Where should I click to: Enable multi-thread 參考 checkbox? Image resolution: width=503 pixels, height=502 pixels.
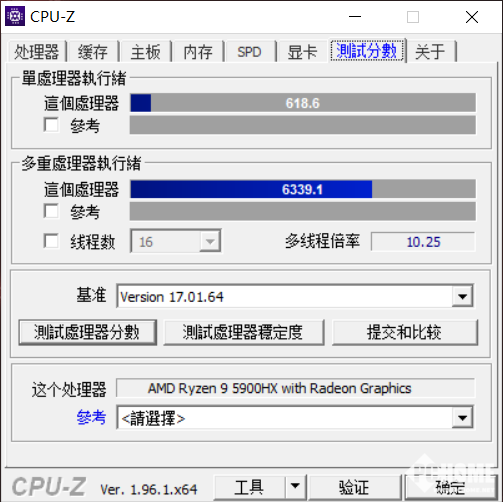tap(51, 211)
